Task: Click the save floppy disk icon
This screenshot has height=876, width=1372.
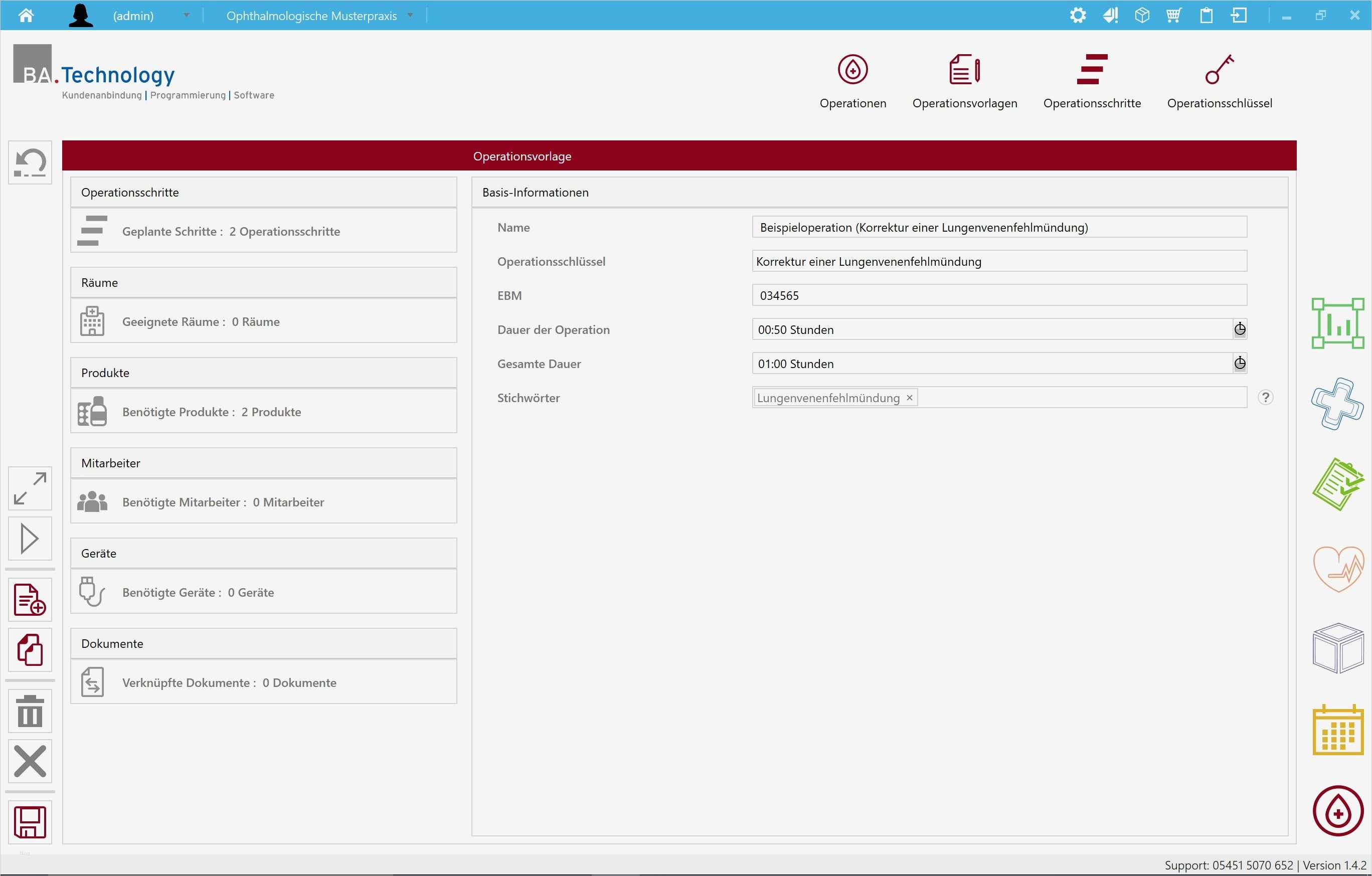Action: [30, 822]
